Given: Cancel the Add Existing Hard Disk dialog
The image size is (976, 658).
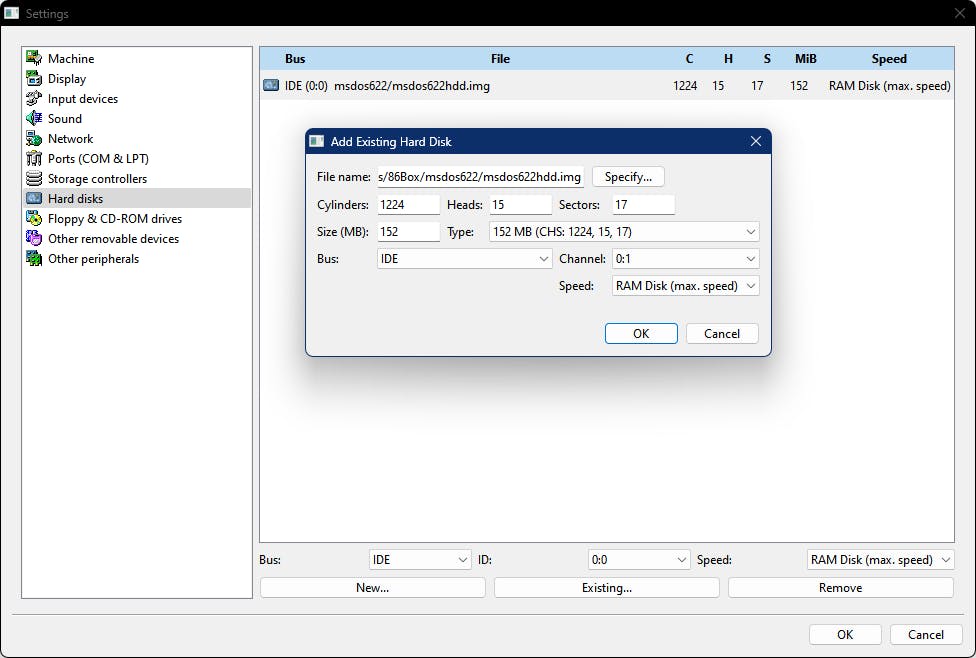Looking at the screenshot, I should pos(722,333).
